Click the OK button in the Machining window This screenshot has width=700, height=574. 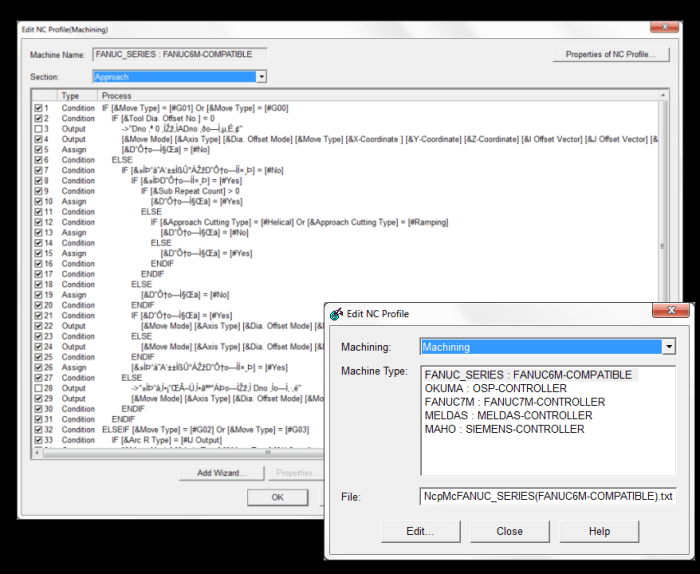tap(277, 497)
